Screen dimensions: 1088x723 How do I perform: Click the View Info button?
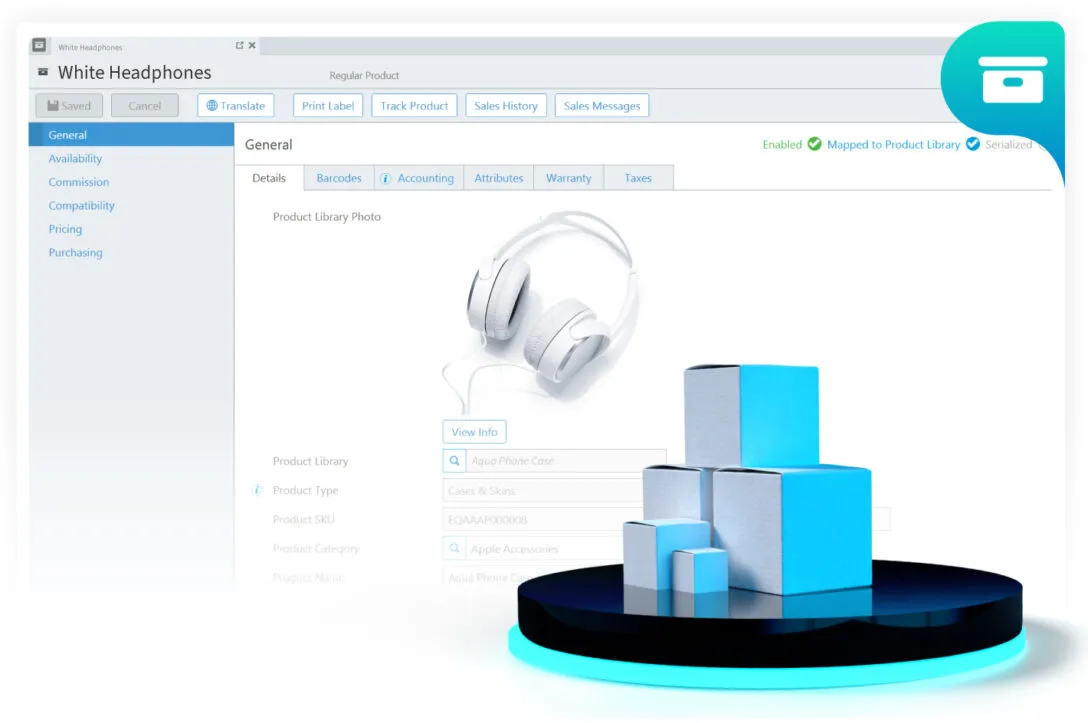(x=475, y=432)
